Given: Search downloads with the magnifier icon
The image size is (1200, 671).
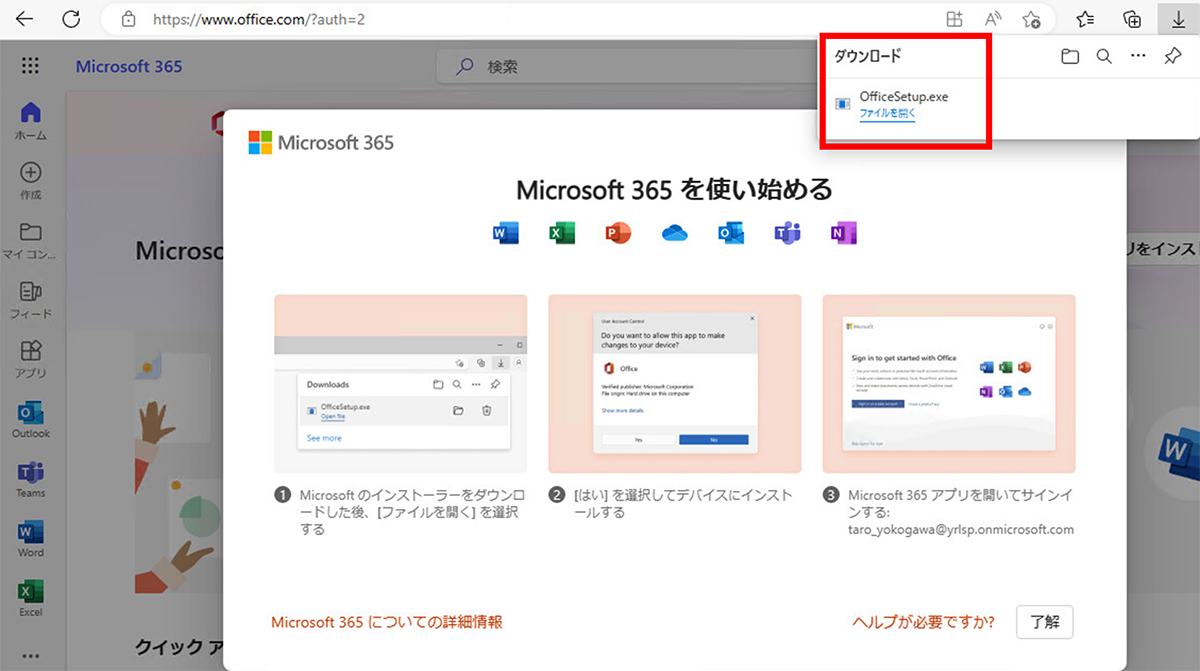Looking at the screenshot, I should (1104, 57).
